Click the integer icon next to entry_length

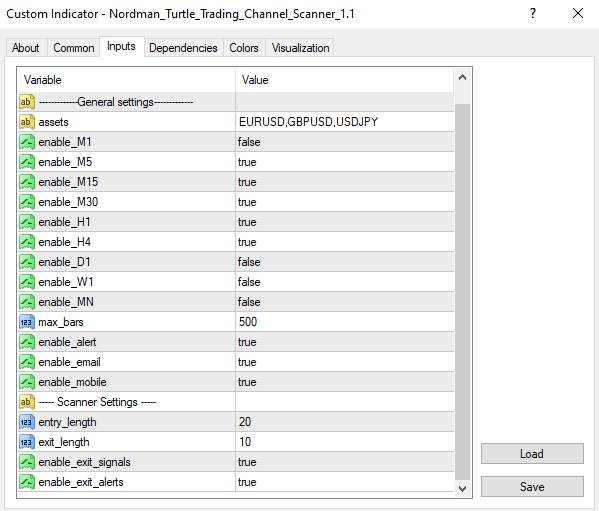tap(27, 422)
